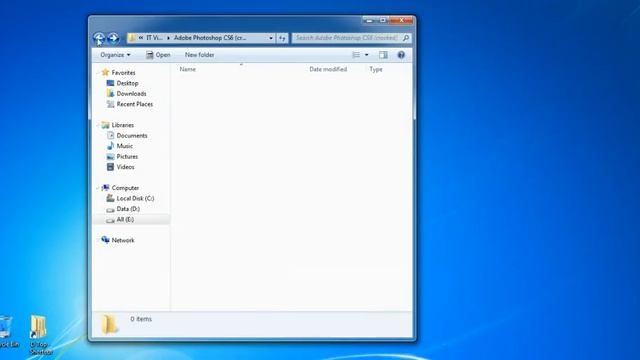Collapse the Libraries group arrow
640x360 pixels.
tap(98, 125)
